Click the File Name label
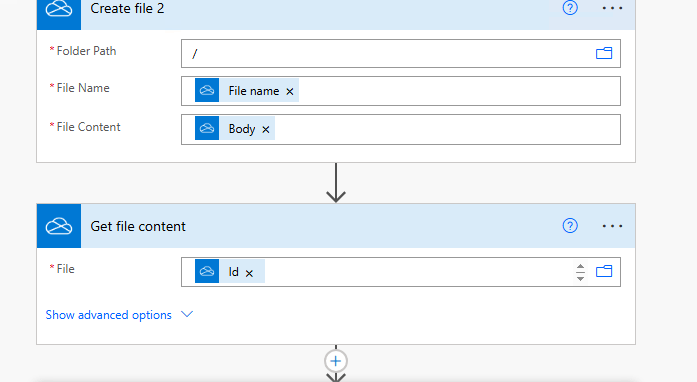 [x=83, y=88]
